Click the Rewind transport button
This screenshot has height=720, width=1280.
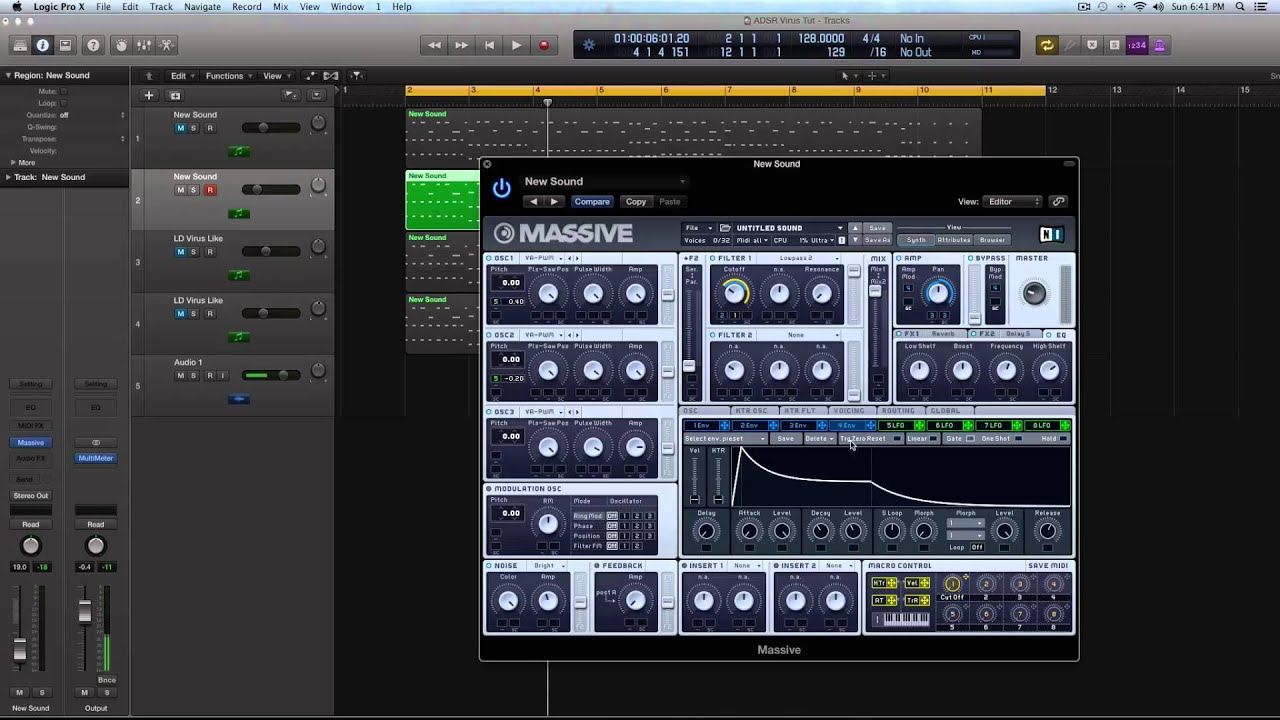[x=434, y=45]
